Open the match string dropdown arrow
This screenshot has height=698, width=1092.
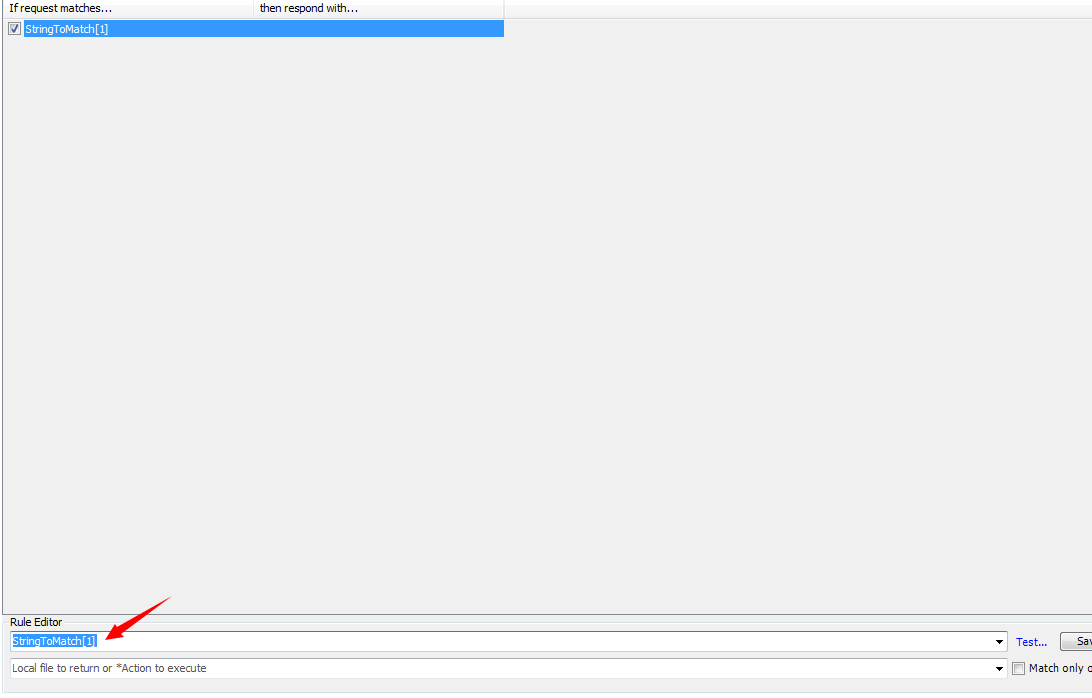(999, 642)
